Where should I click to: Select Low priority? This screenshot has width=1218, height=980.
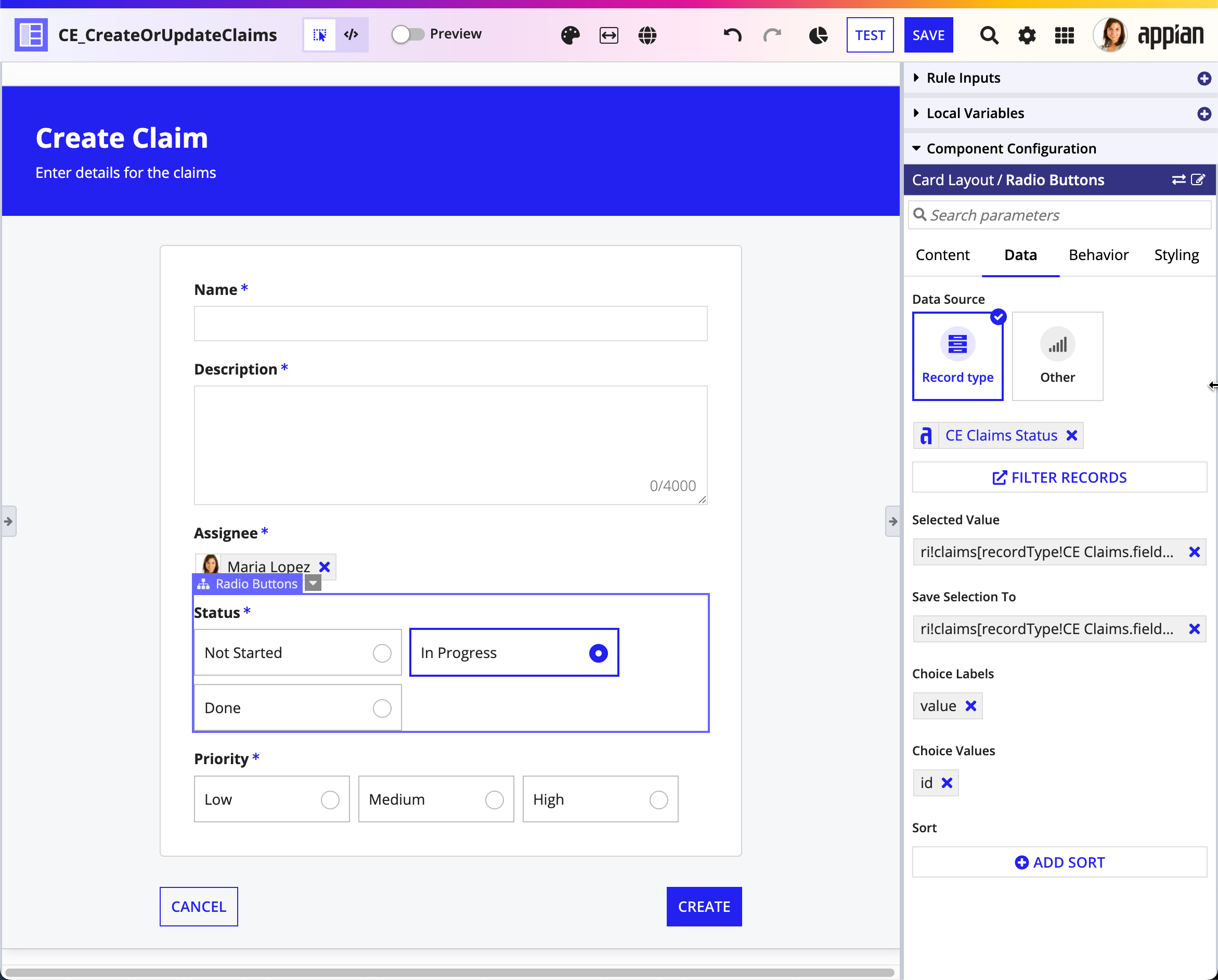271,799
